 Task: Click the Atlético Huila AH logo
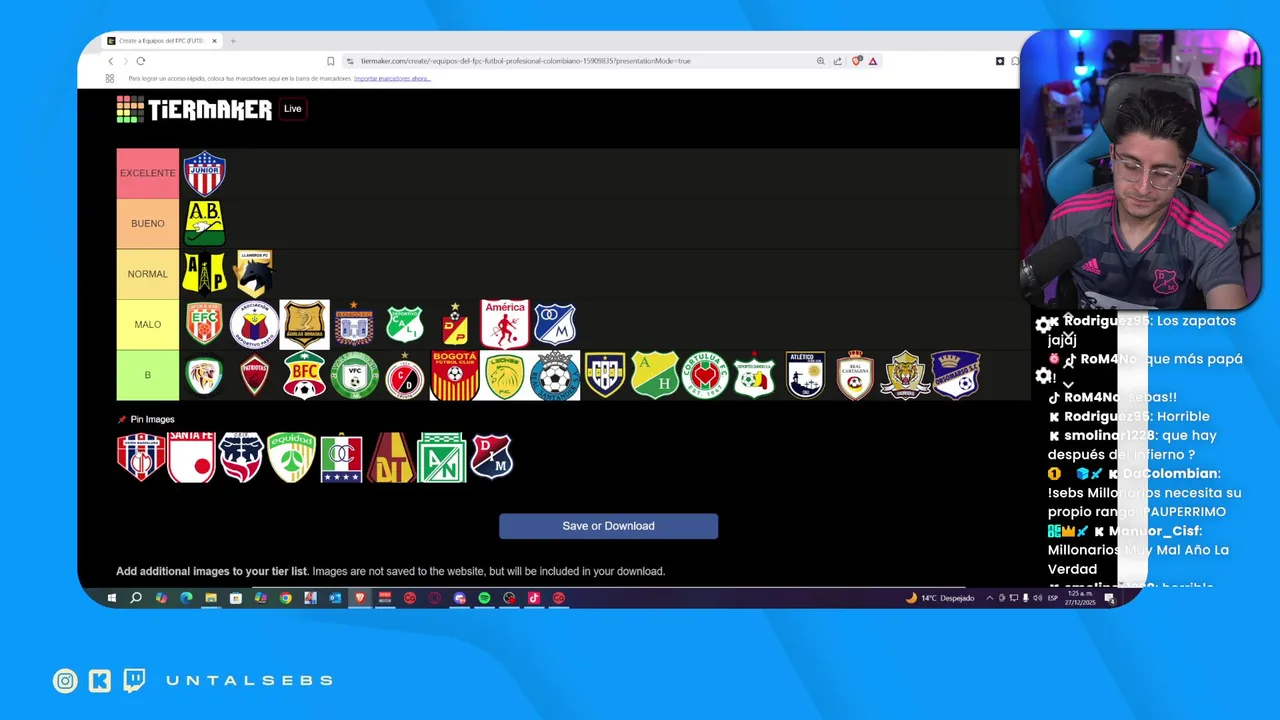(x=655, y=375)
